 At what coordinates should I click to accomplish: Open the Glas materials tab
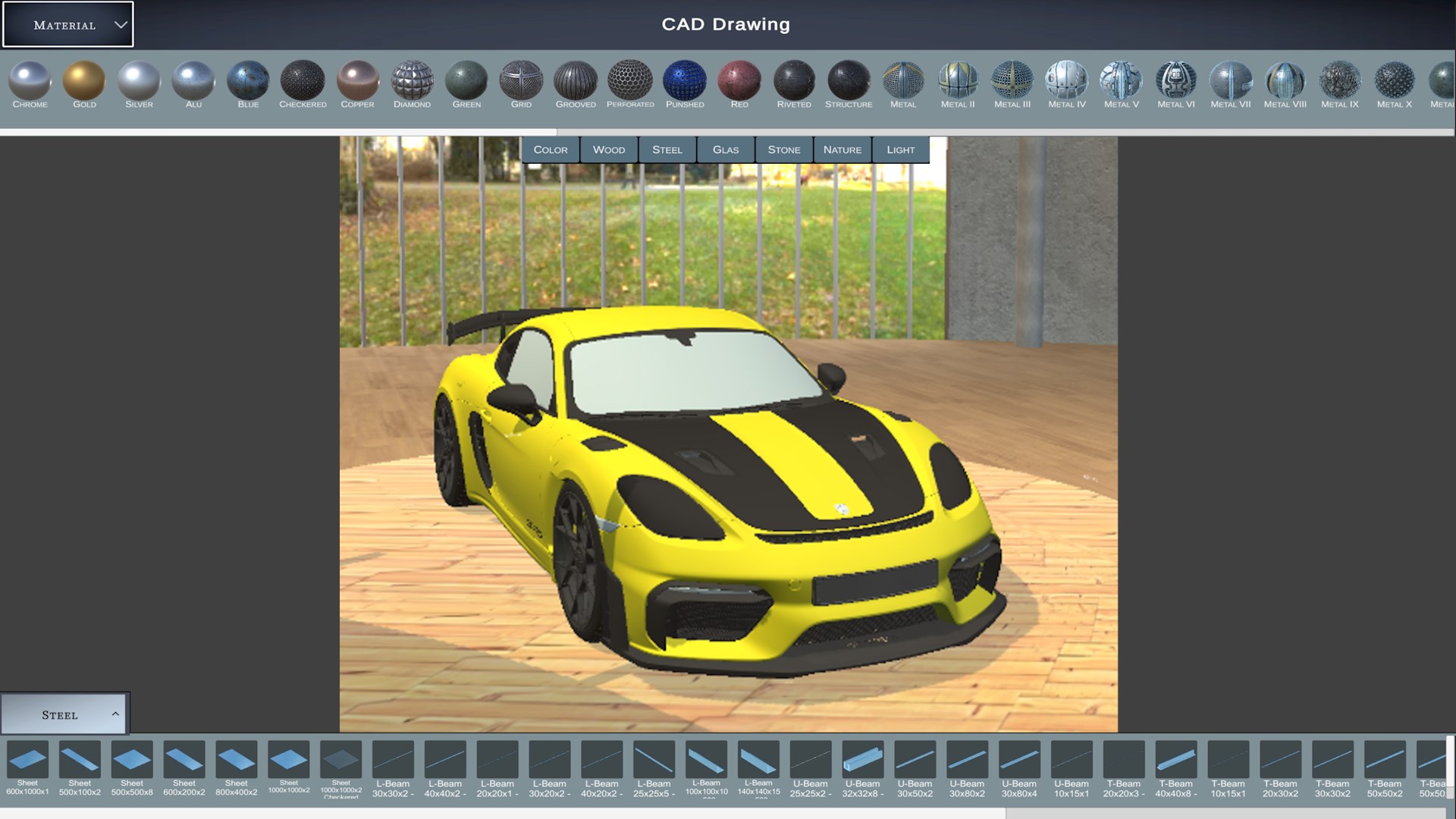[x=726, y=149]
